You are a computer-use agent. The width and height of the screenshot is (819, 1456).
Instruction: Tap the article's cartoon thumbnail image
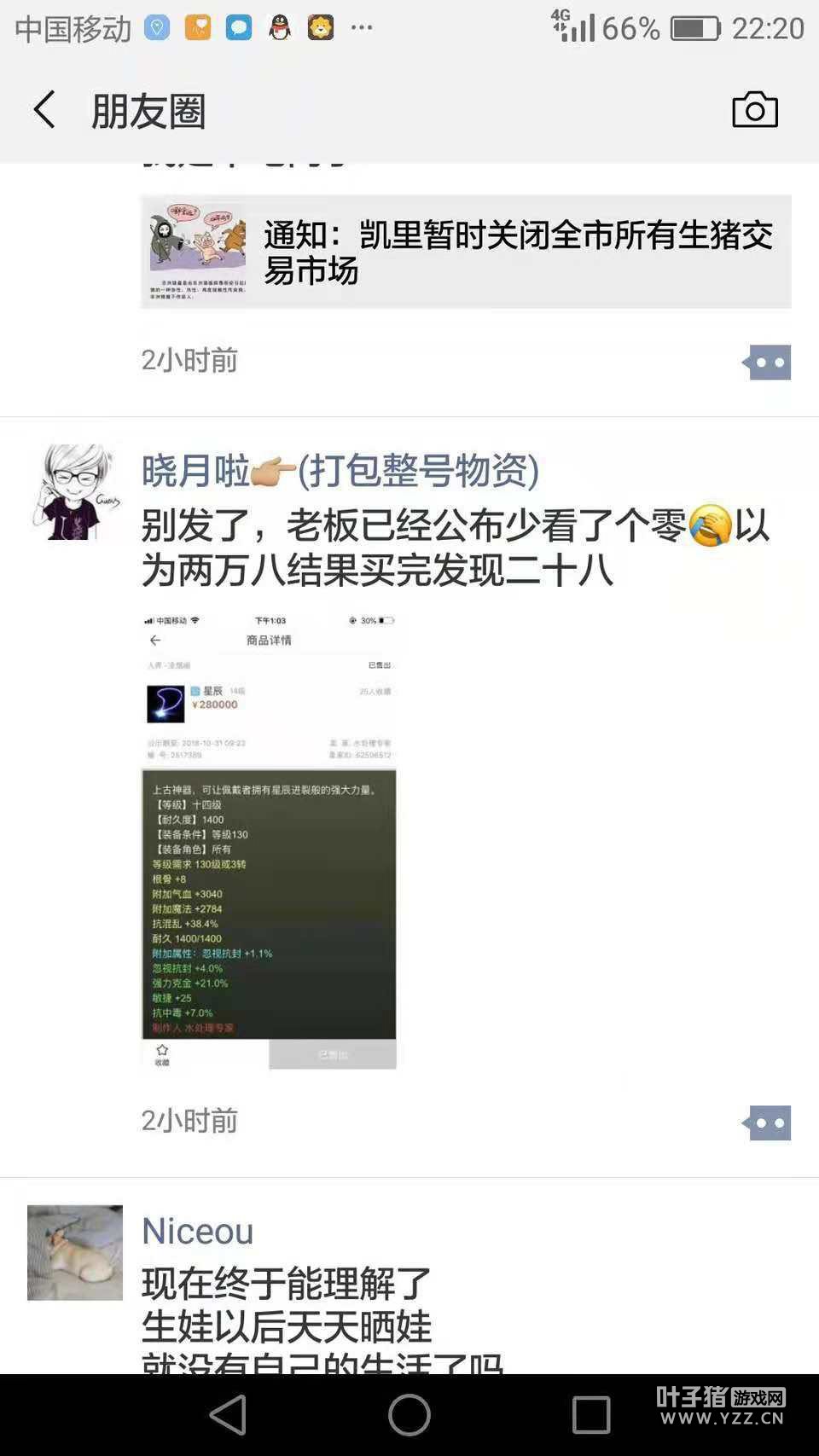tap(198, 252)
